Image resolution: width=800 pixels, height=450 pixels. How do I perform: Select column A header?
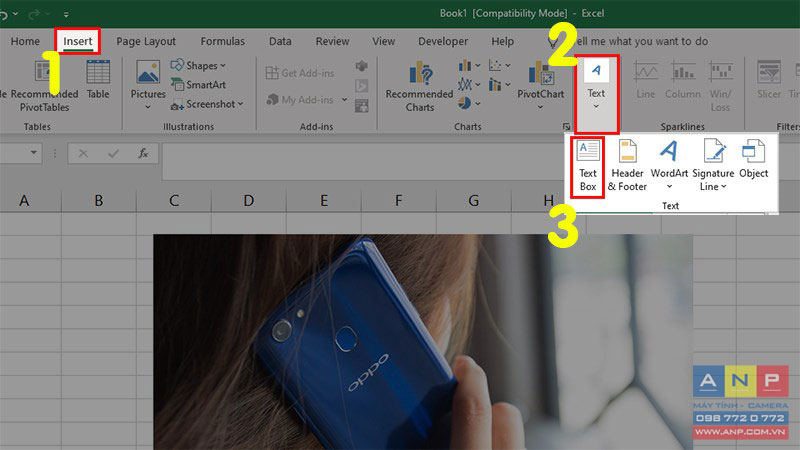click(24, 201)
